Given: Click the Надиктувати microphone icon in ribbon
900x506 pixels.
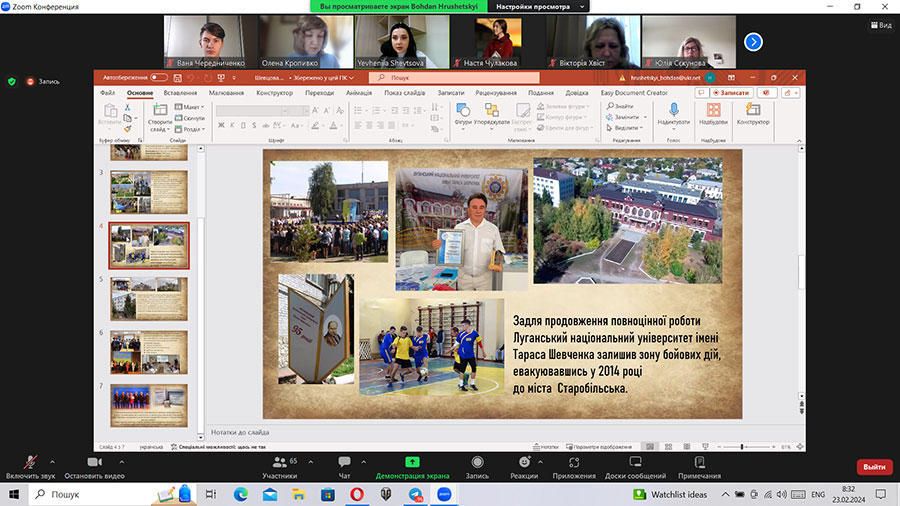Looking at the screenshot, I should tap(673, 109).
